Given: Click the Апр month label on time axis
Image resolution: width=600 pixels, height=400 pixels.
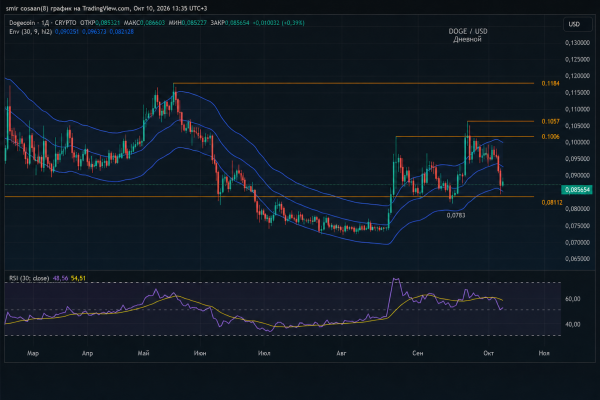Looking at the screenshot, I should [x=88, y=353].
